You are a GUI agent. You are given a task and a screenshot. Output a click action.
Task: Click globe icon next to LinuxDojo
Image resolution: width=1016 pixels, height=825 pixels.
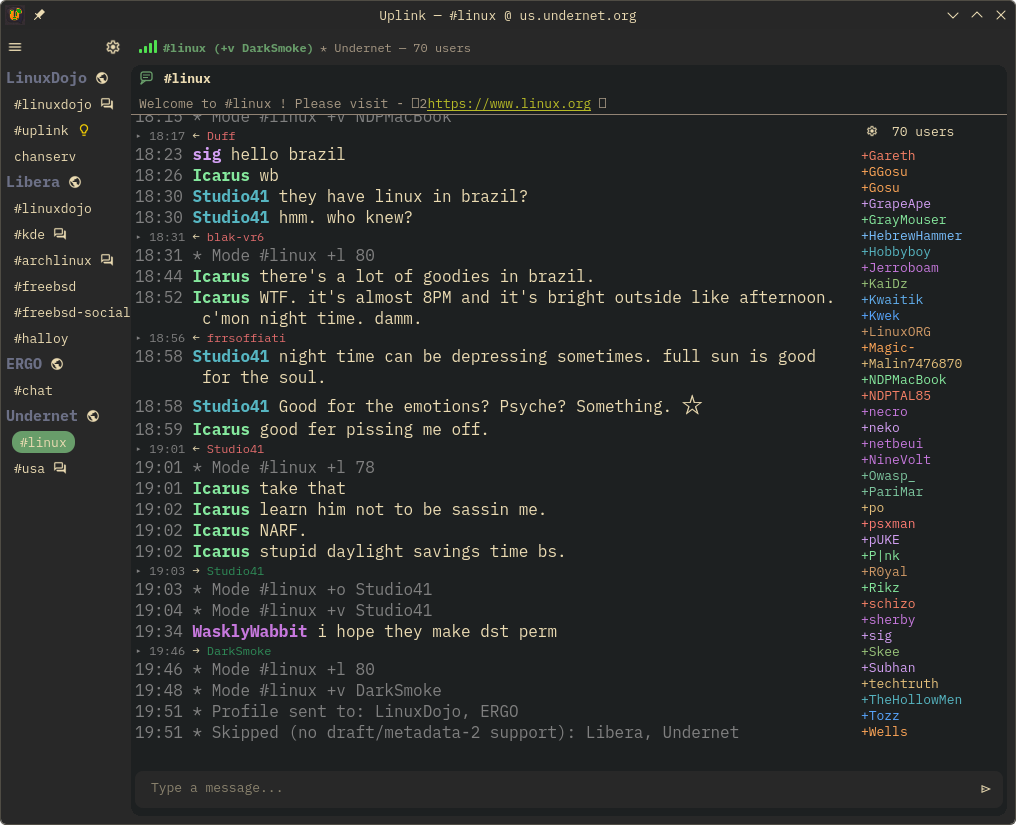click(102, 78)
